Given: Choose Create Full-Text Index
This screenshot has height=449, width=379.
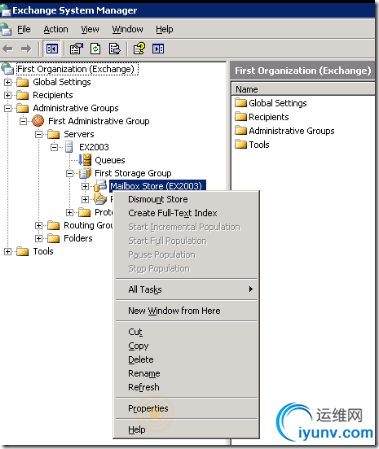Looking at the screenshot, I should point(187,213).
